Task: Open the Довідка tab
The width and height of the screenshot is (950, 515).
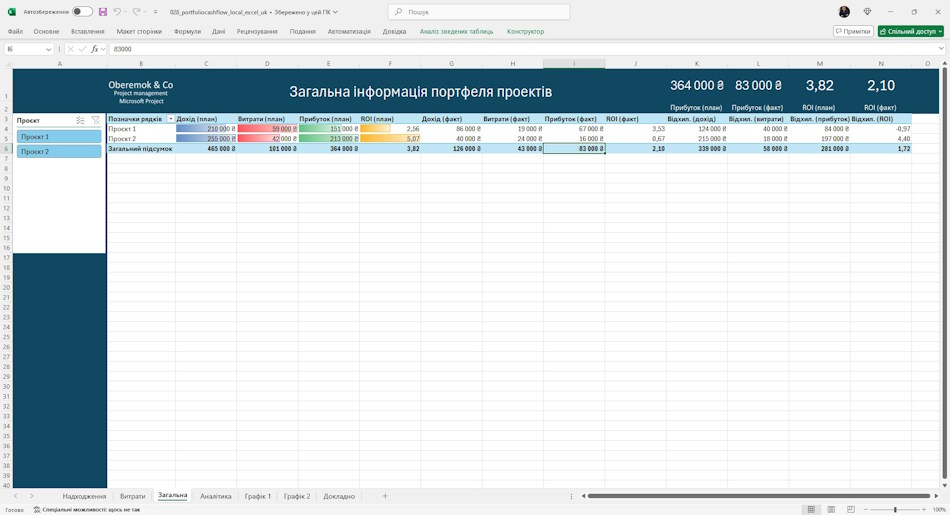Action: click(x=394, y=32)
